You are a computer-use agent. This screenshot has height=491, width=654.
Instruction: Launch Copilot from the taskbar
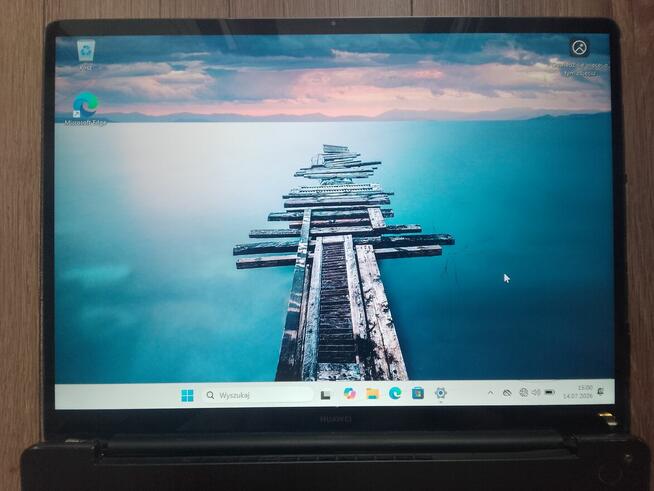pyautogui.click(x=350, y=393)
